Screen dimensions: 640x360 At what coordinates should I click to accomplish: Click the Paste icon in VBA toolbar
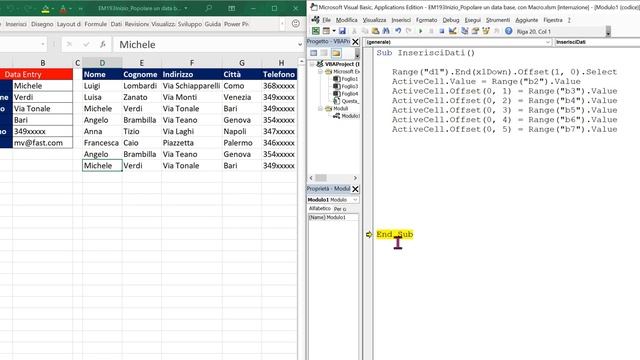[x=376, y=31]
